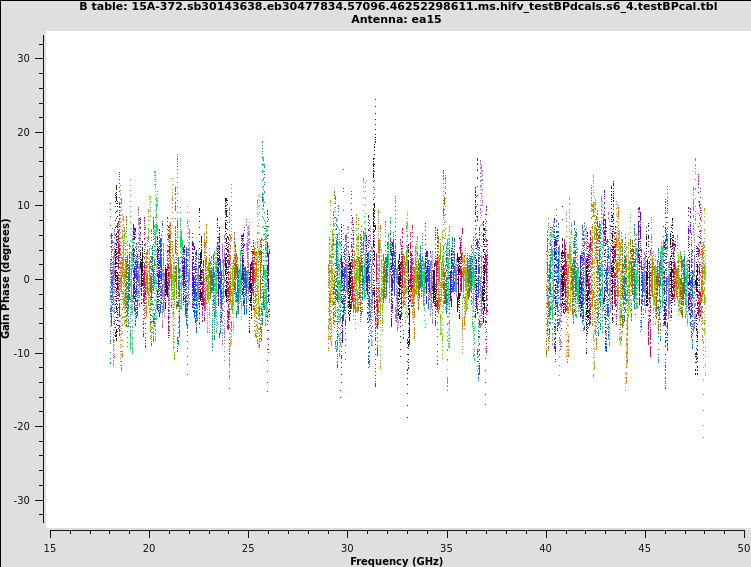Viewport: 751px width, 567px height.
Task: Click the B table plot title text
Action: point(397,6)
